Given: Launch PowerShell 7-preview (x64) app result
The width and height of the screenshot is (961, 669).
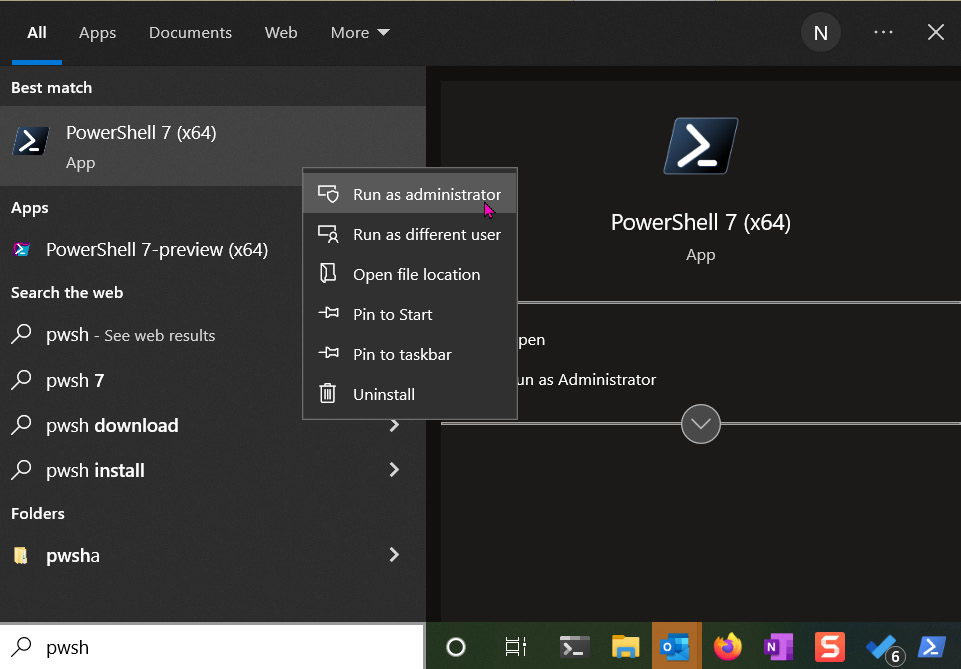Looking at the screenshot, I should click(x=157, y=250).
